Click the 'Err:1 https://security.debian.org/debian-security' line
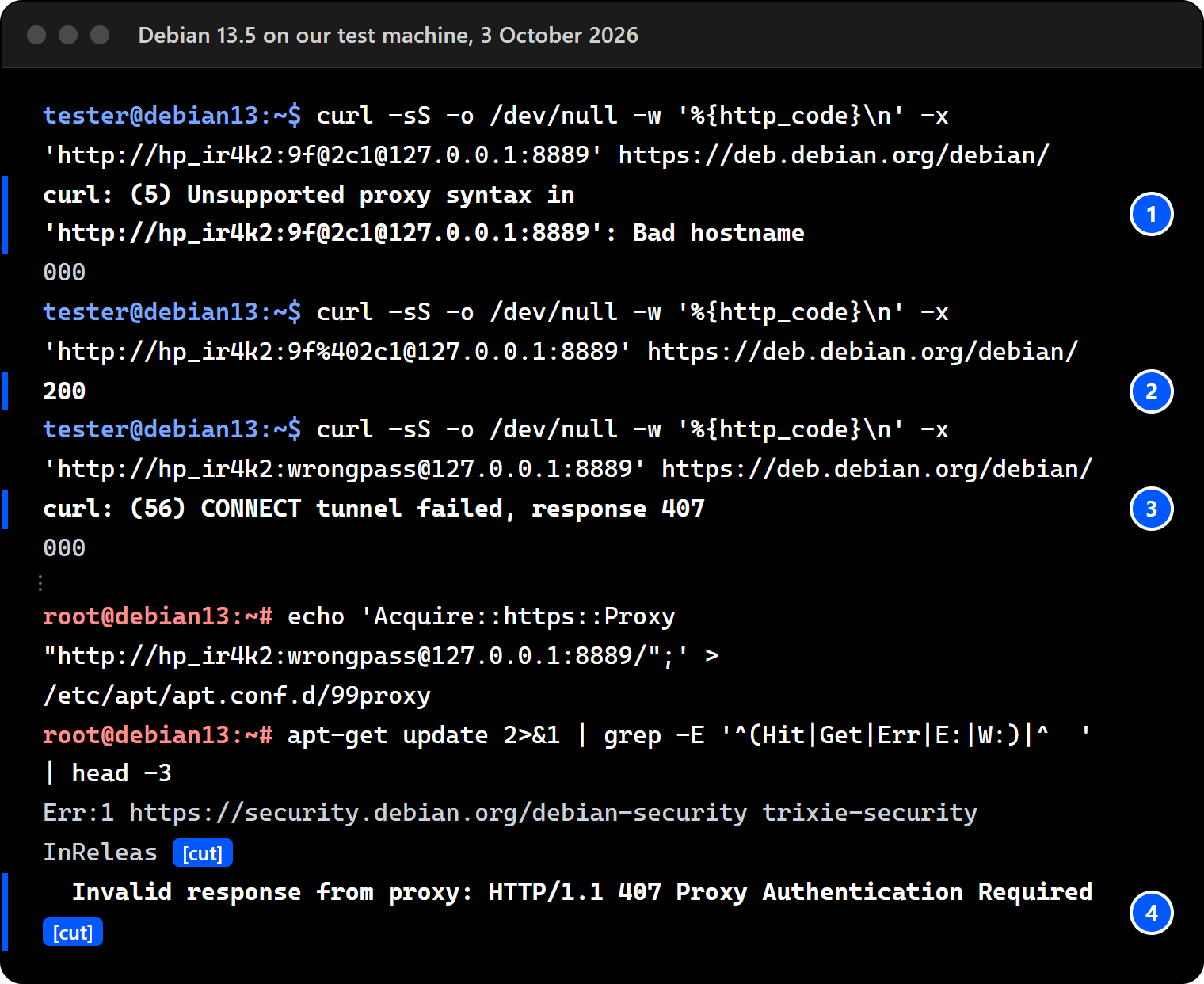1204x984 pixels. (394, 813)
